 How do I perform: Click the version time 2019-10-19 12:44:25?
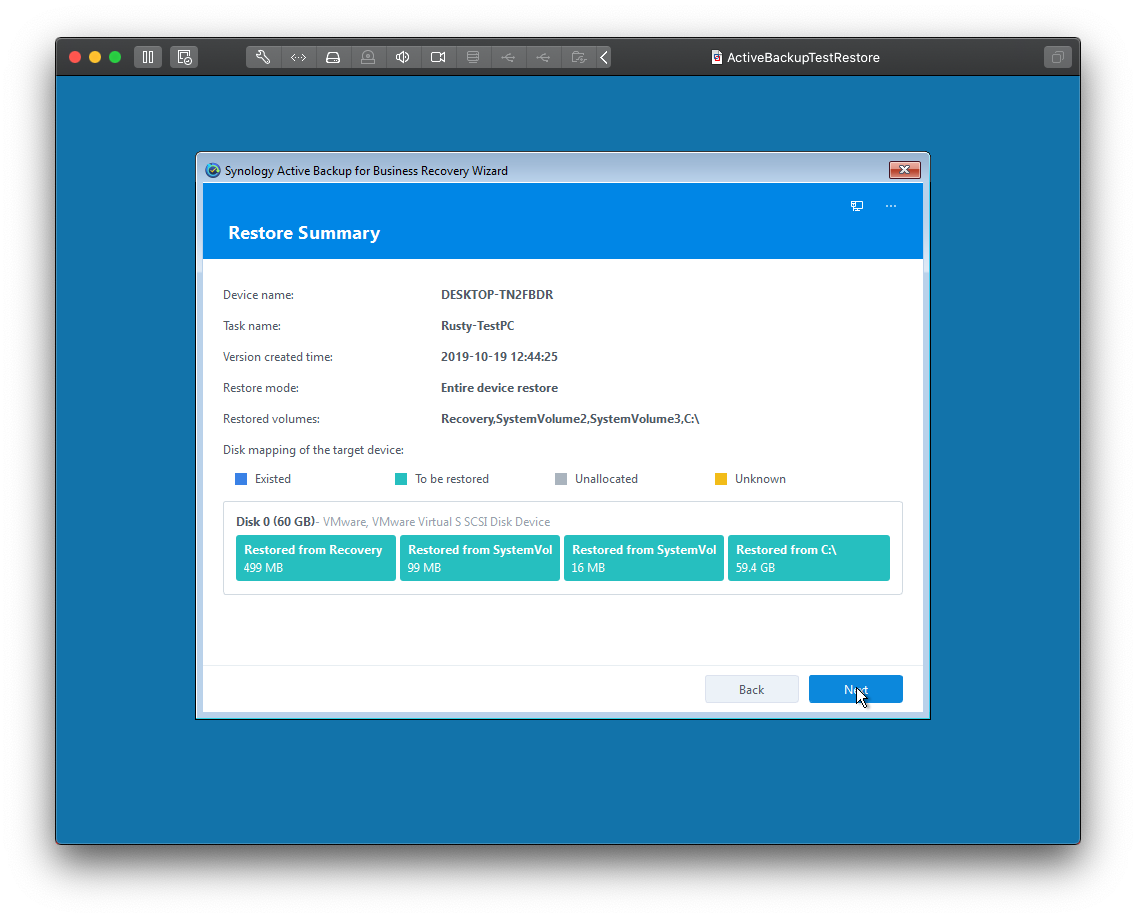(499, 356)
